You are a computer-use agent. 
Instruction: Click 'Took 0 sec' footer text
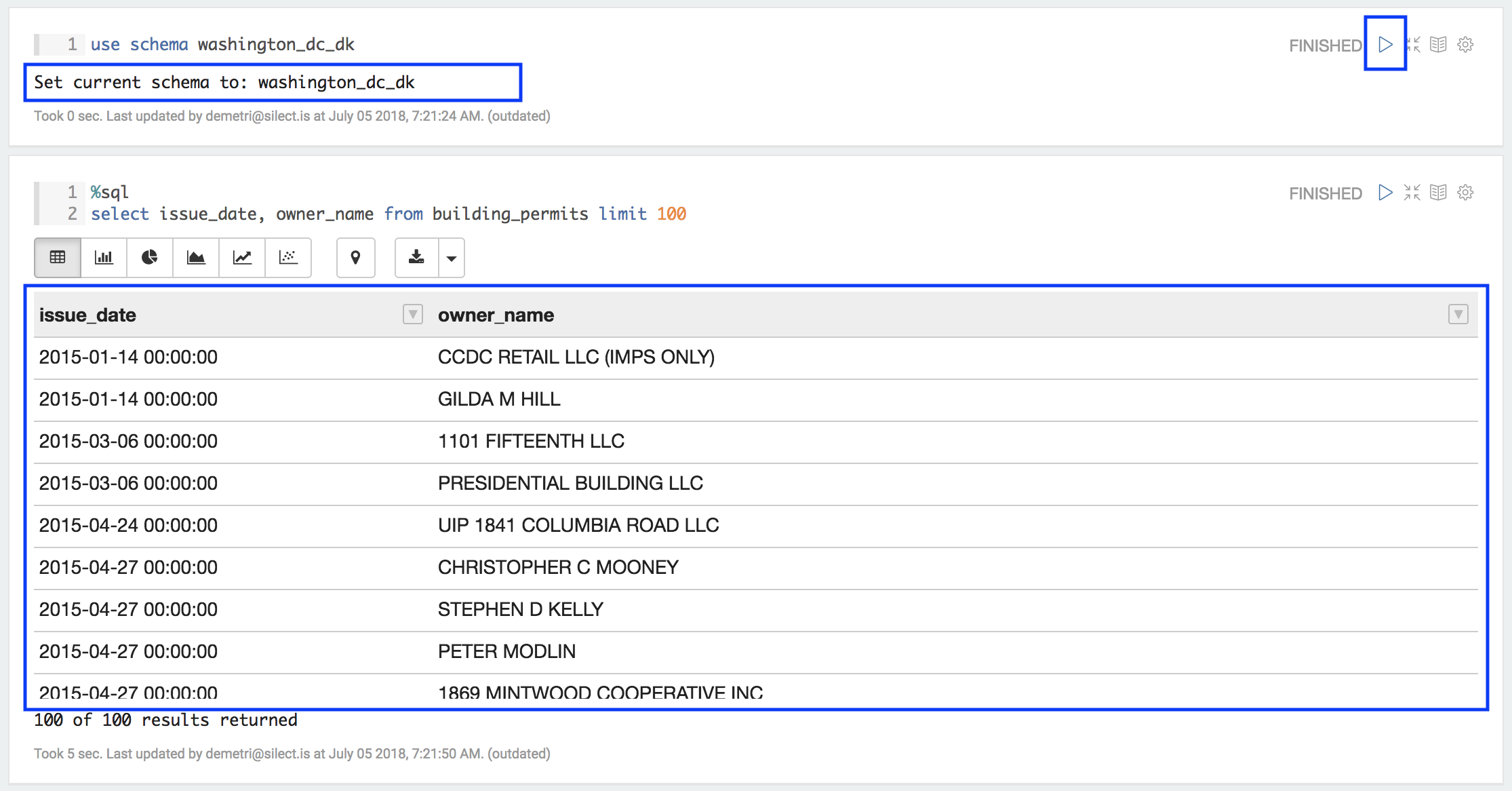(292, 116)
